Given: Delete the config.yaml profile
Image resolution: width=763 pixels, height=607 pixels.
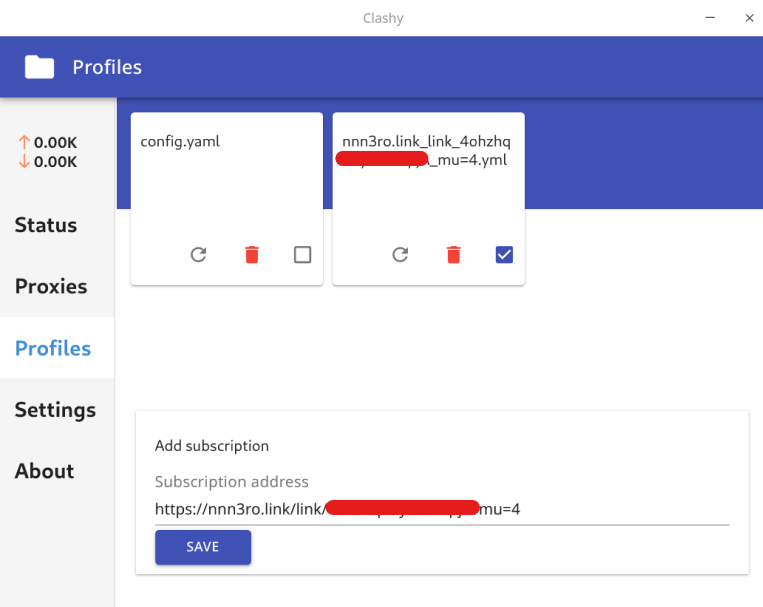Looking at the screenshot, I should (x=251, y=255).
